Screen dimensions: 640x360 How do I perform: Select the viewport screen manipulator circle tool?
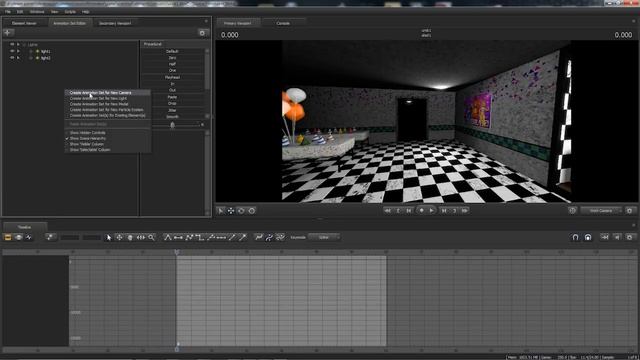(x=252, y=211)
